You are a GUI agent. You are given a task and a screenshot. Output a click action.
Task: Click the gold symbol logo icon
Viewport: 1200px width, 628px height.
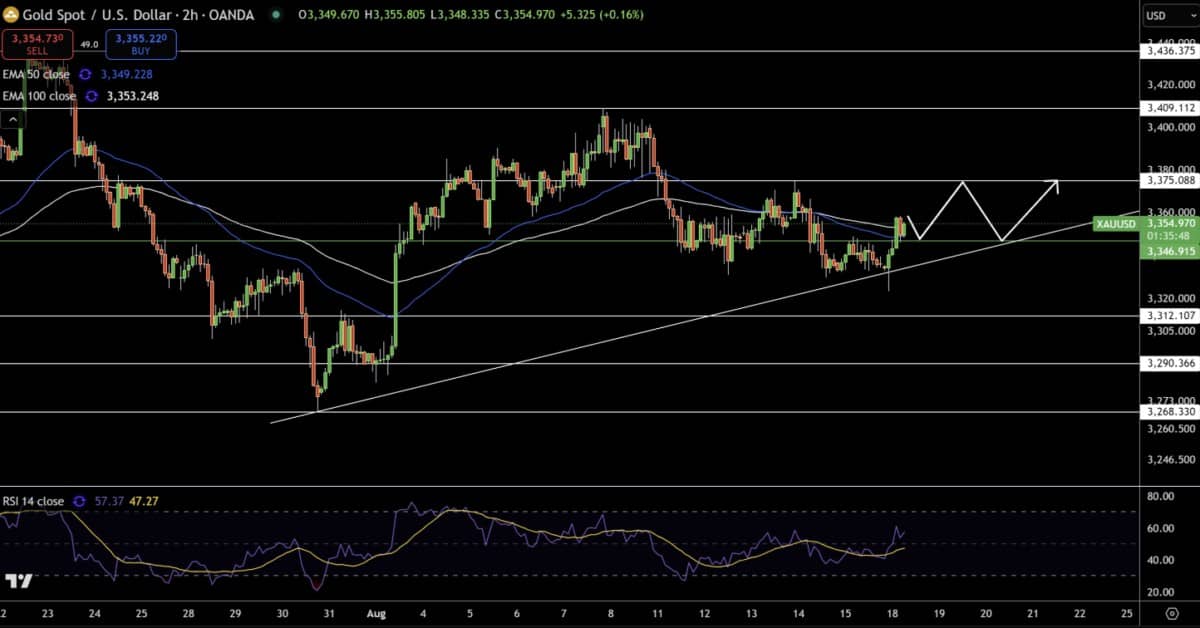point(12,15)
